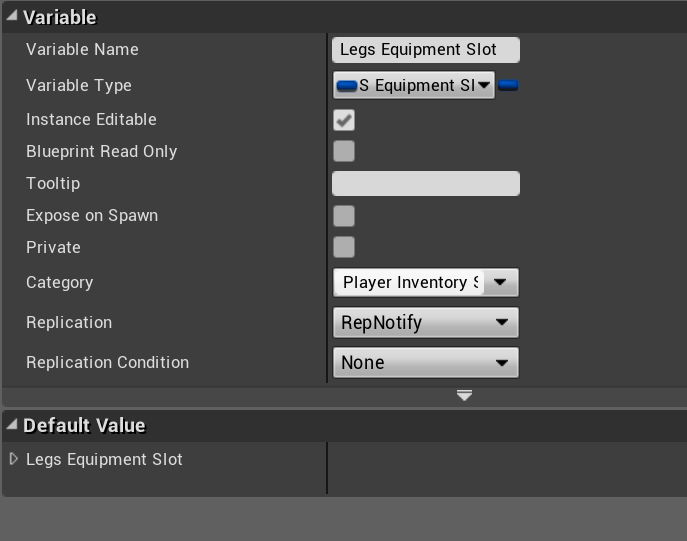Expand the Legs Equipment Slot default value

pyautogui.click(x=13, y=459)
